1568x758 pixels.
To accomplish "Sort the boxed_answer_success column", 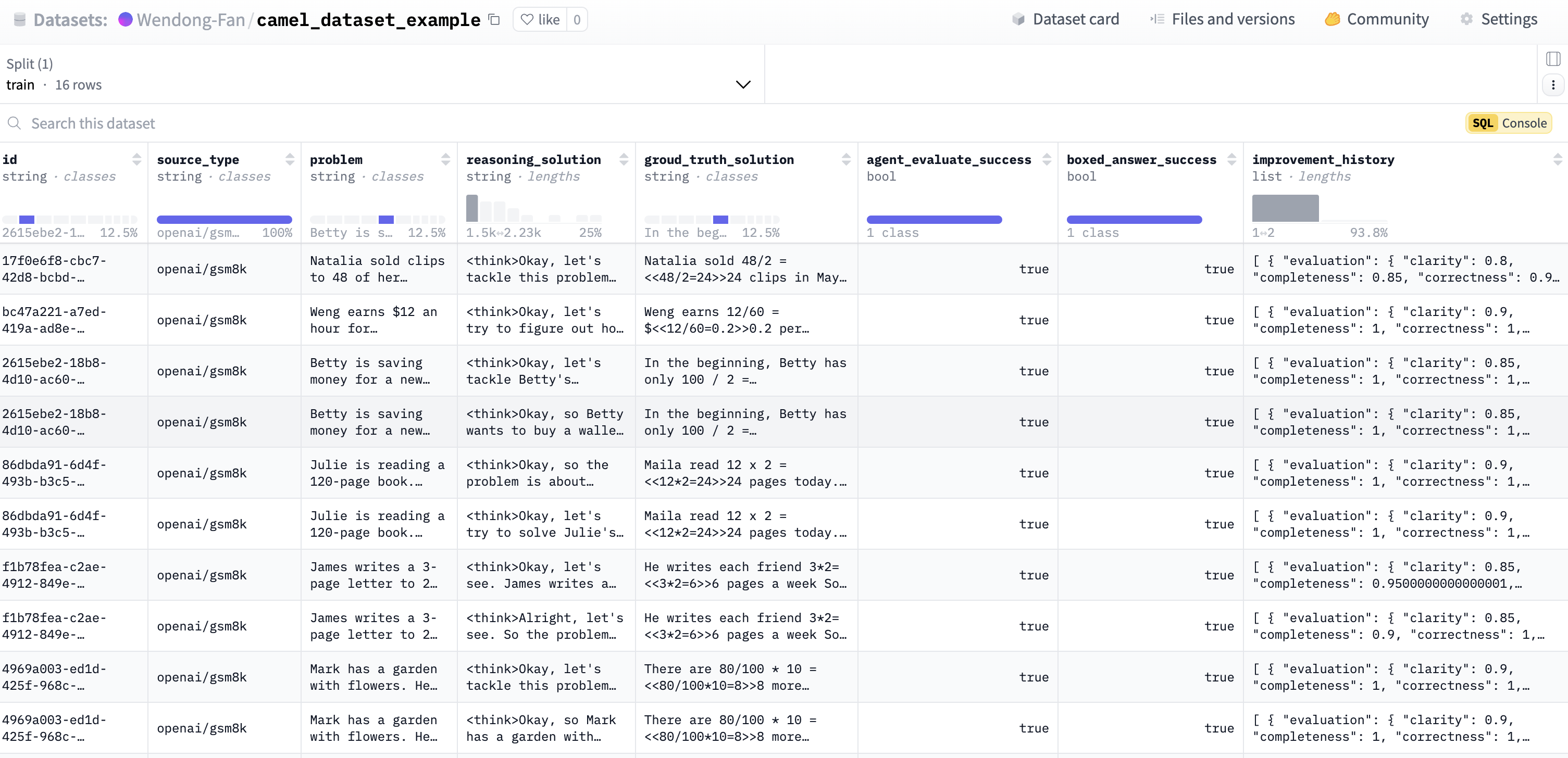I will 1231,159.
